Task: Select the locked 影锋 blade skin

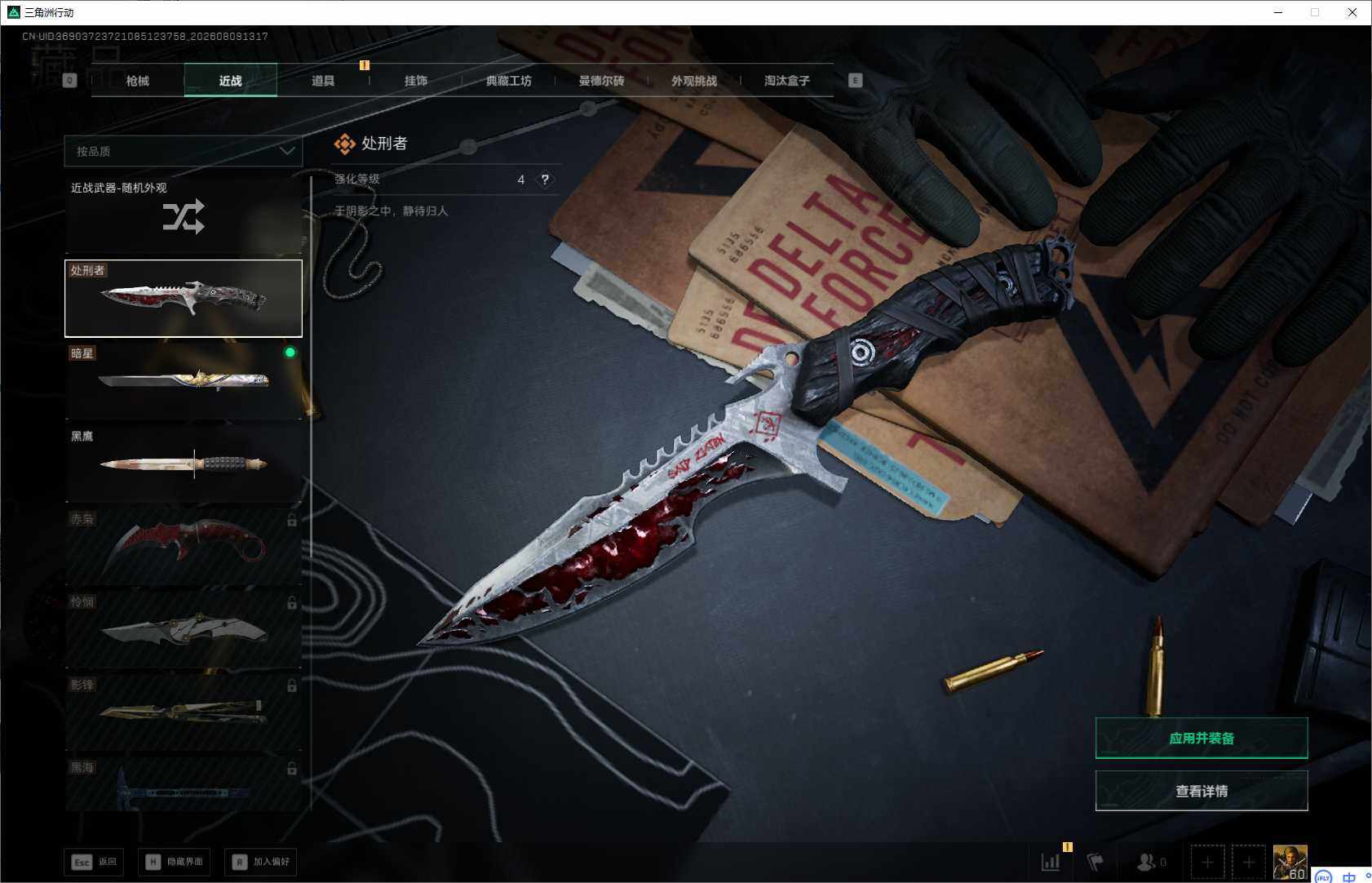Action: pos(184,712)
